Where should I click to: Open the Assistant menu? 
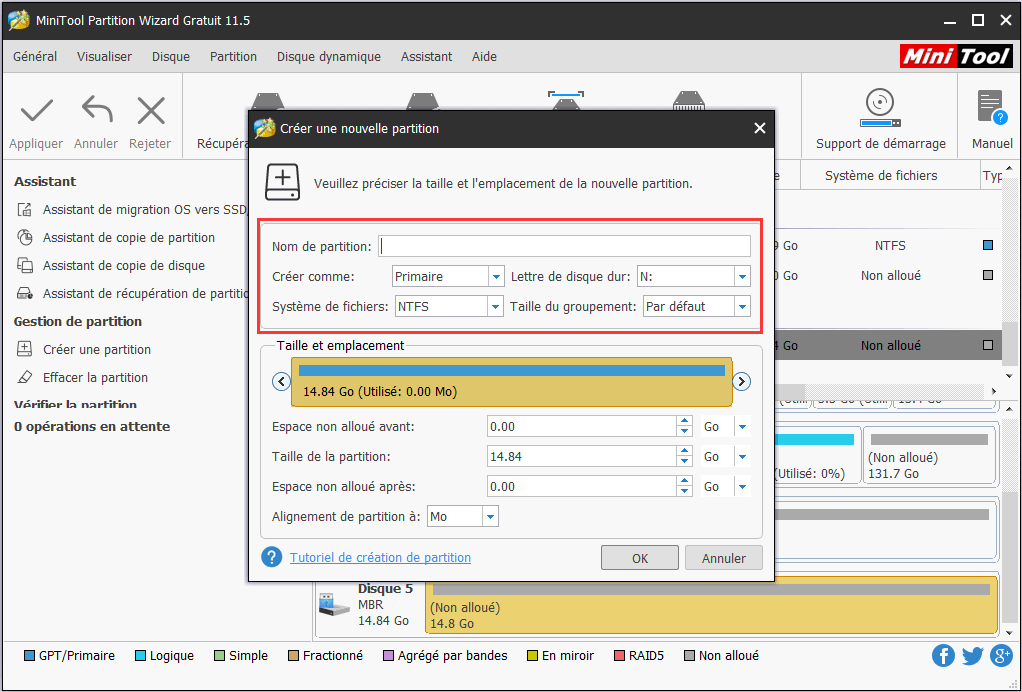(426, 57)
